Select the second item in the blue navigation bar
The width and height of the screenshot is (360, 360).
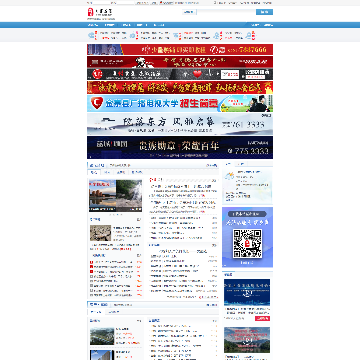tap(109, 25)
